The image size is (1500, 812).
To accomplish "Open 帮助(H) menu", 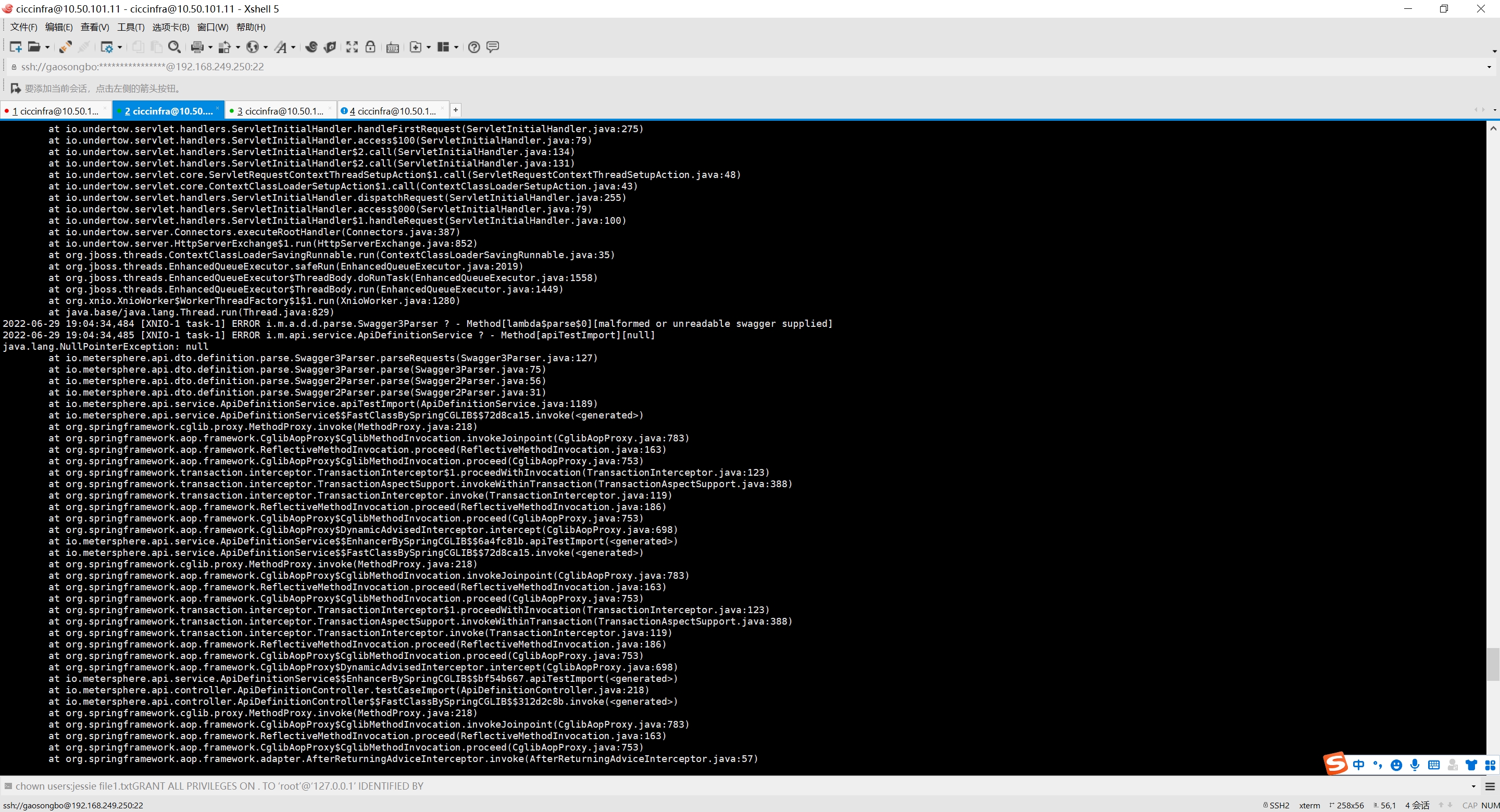I will 251,28.
